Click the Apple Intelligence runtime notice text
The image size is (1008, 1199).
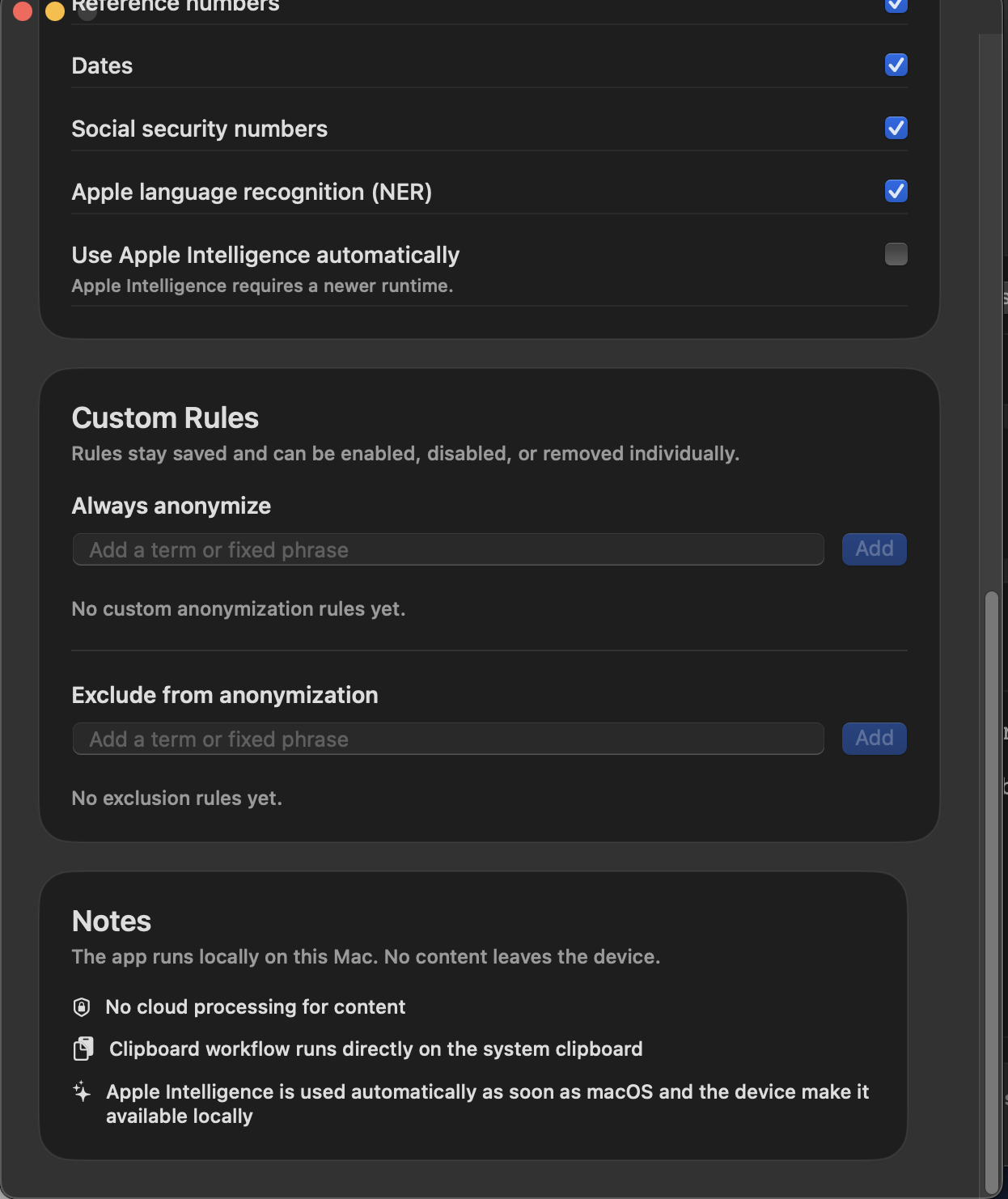262,286
